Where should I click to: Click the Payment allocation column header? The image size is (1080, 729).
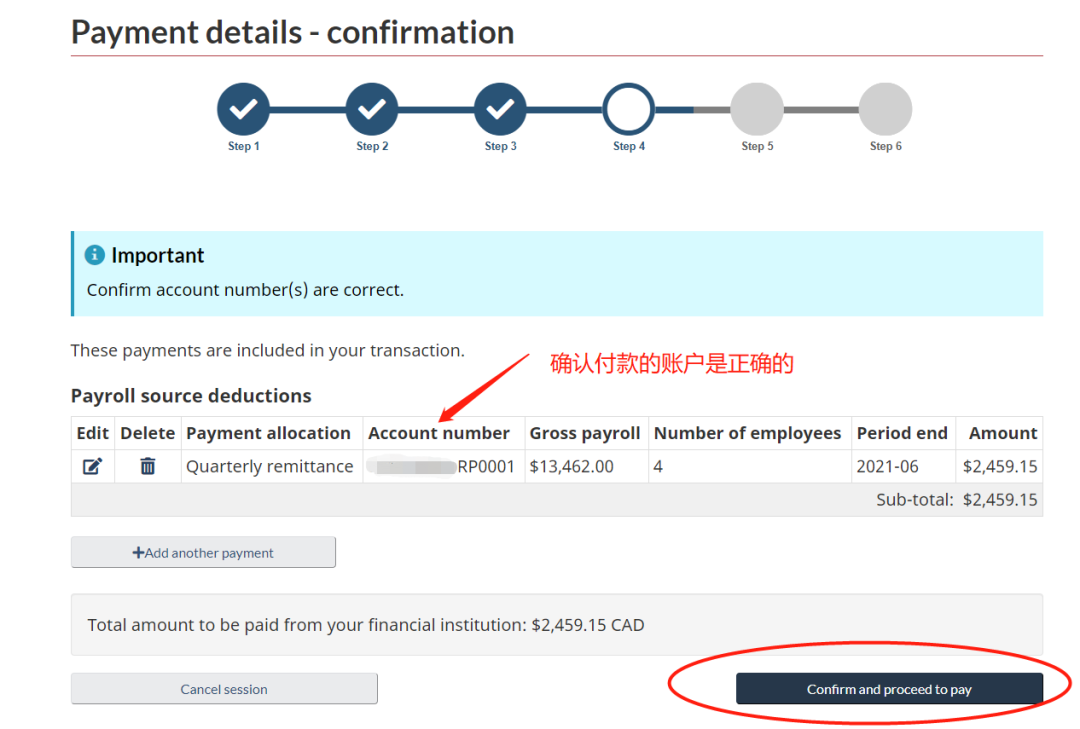pos(268,433)
